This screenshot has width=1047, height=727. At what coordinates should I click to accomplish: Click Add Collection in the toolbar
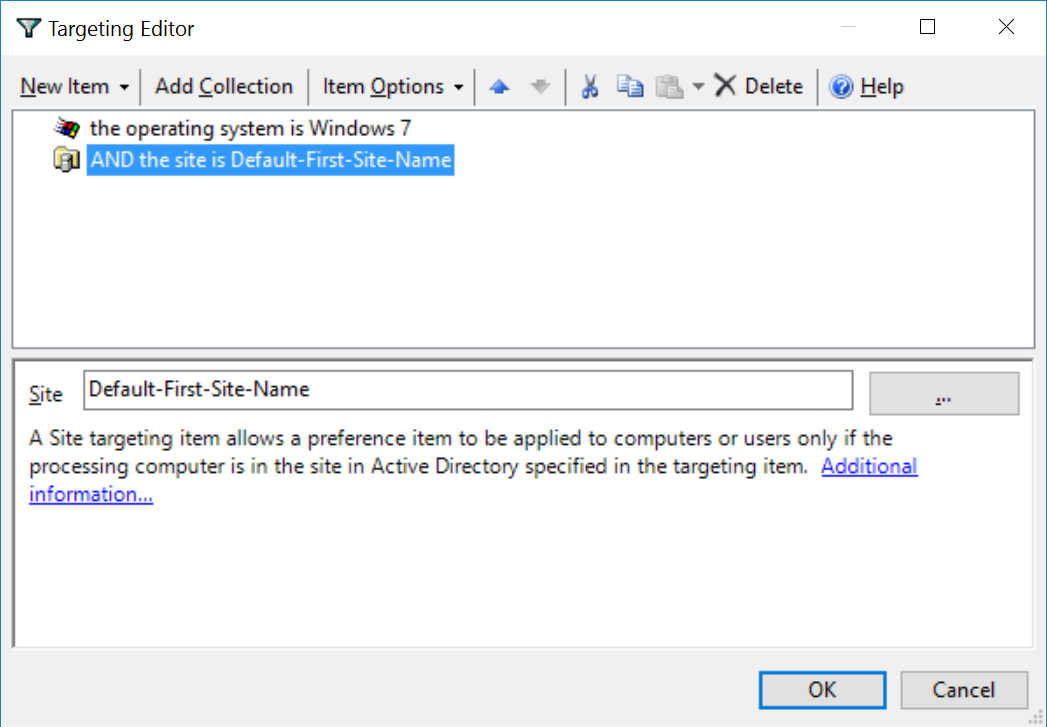click(x=224, y=87)
